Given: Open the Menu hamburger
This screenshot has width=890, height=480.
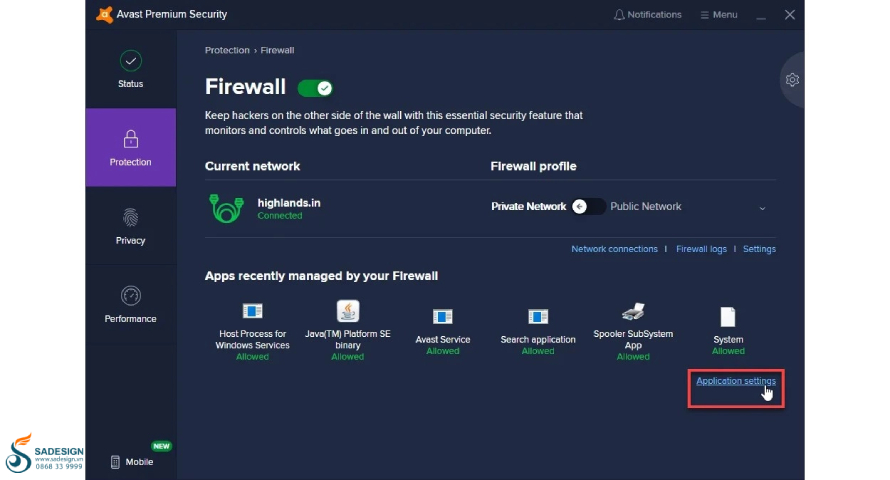Looking at the screenshot, I should 719,15.
